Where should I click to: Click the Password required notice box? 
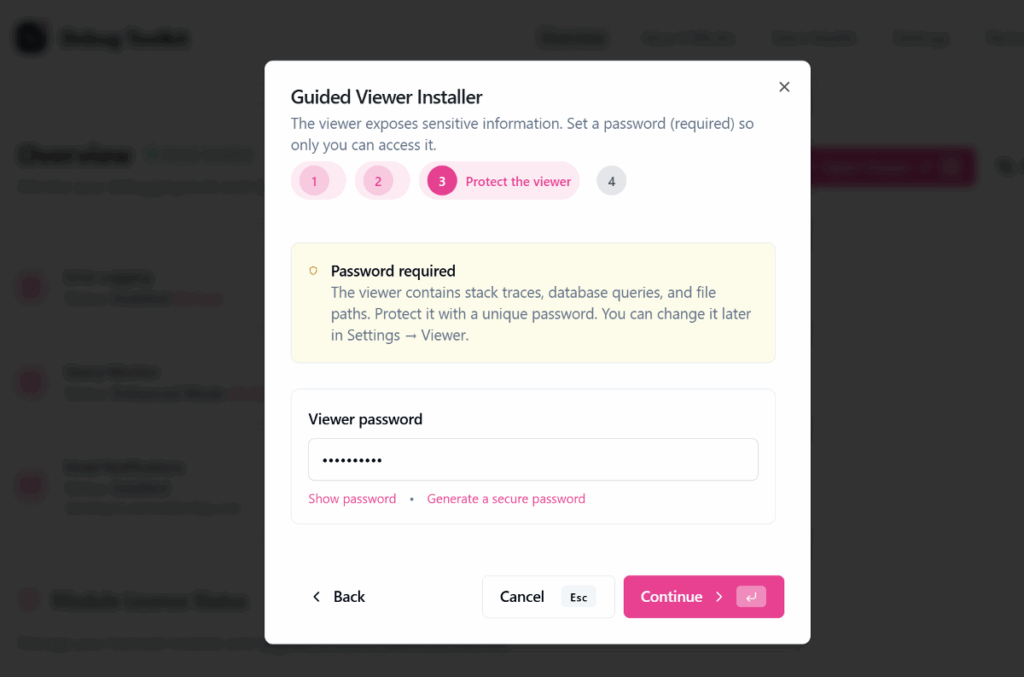coord(532,300)
